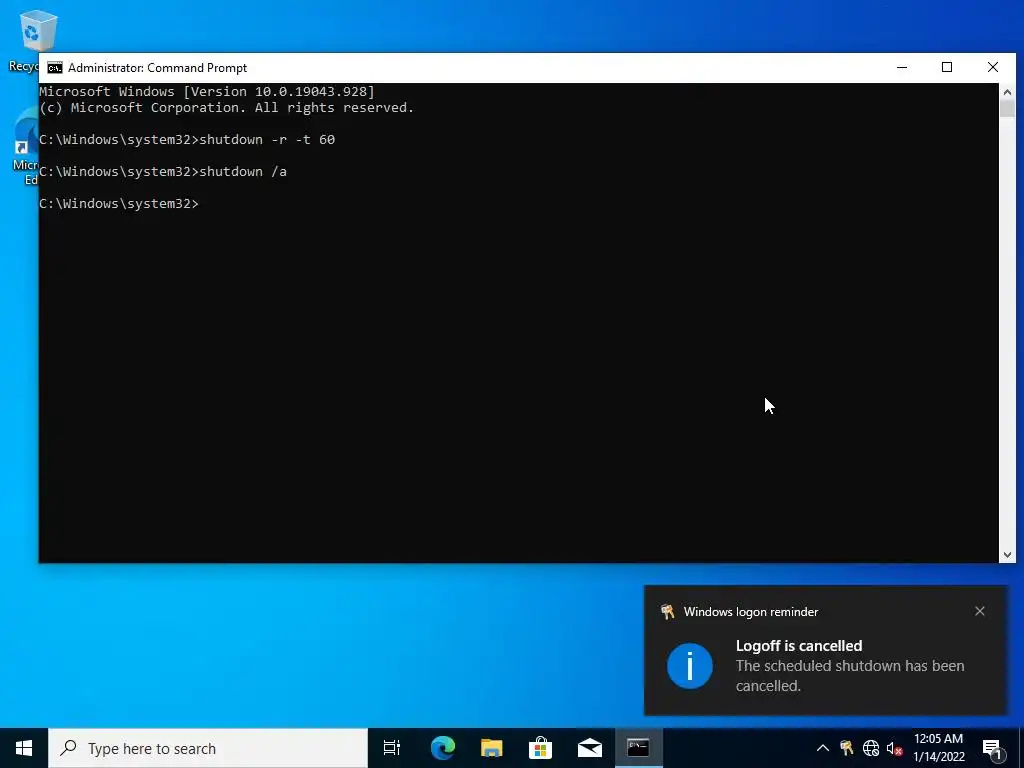Click the muted volume tray icon
Screen dimensions: 1024x768
895,748
